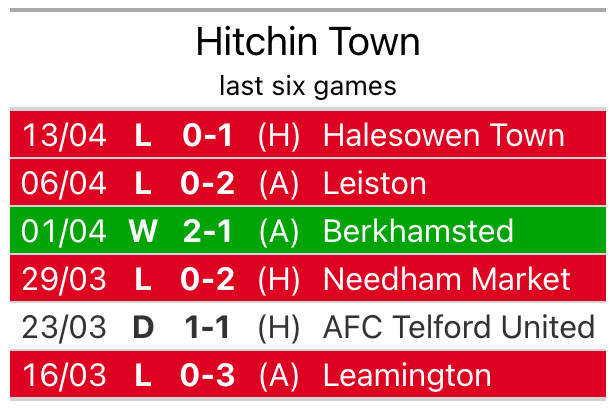Select the 'last six games' subtitle
Screen dimensions: 614x408
[x=307, y=86]
